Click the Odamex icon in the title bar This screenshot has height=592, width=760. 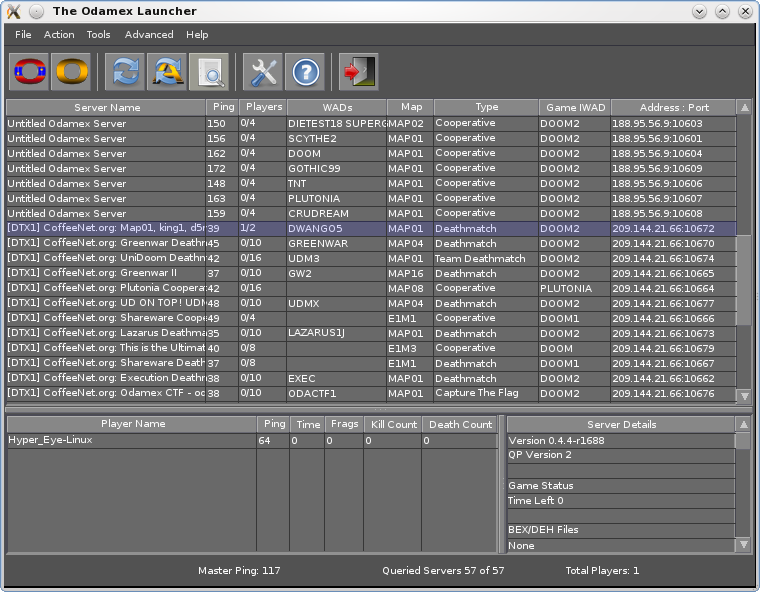point(14,11)
